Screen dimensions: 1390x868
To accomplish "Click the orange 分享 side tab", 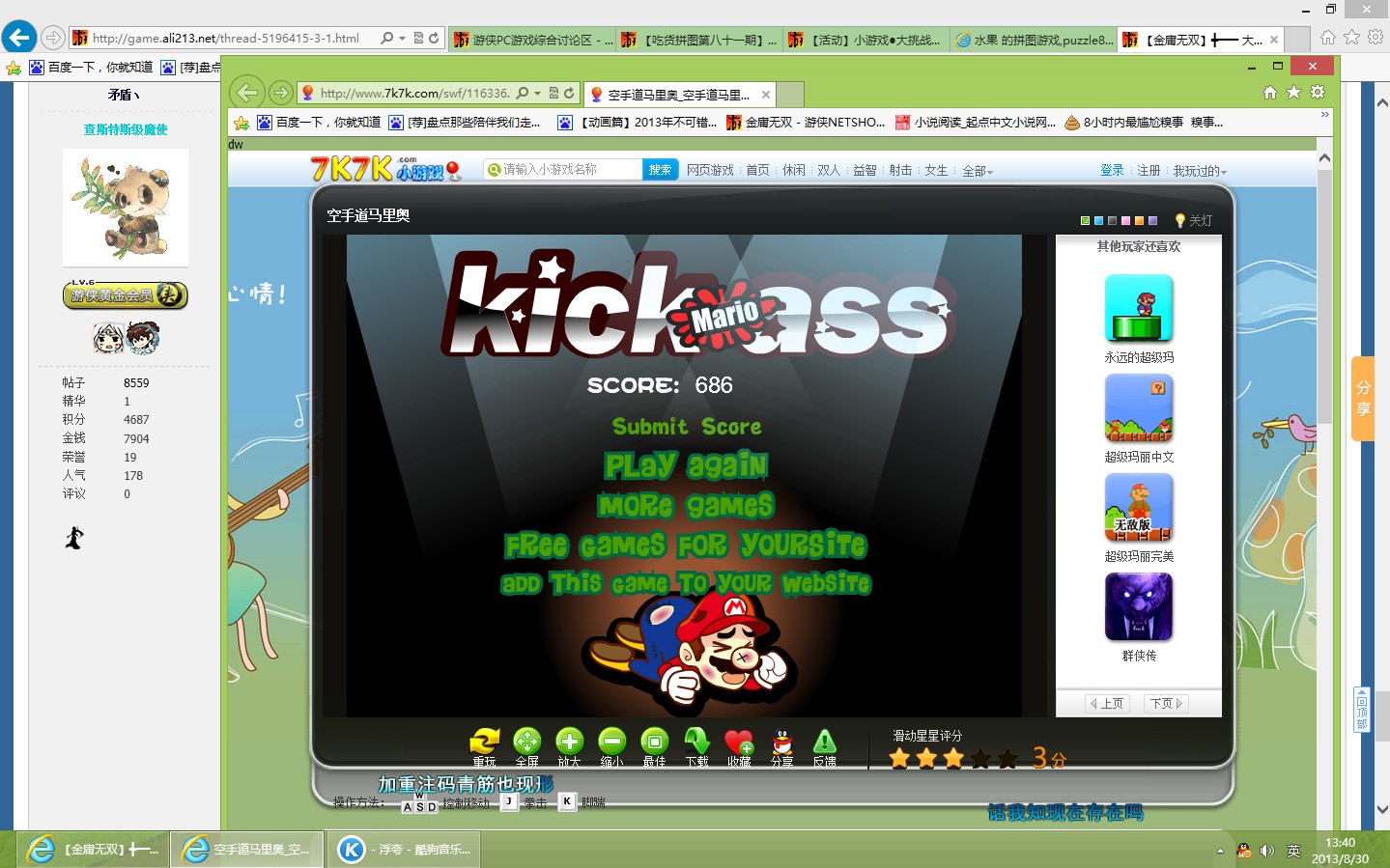I will tap(1363, 398).
